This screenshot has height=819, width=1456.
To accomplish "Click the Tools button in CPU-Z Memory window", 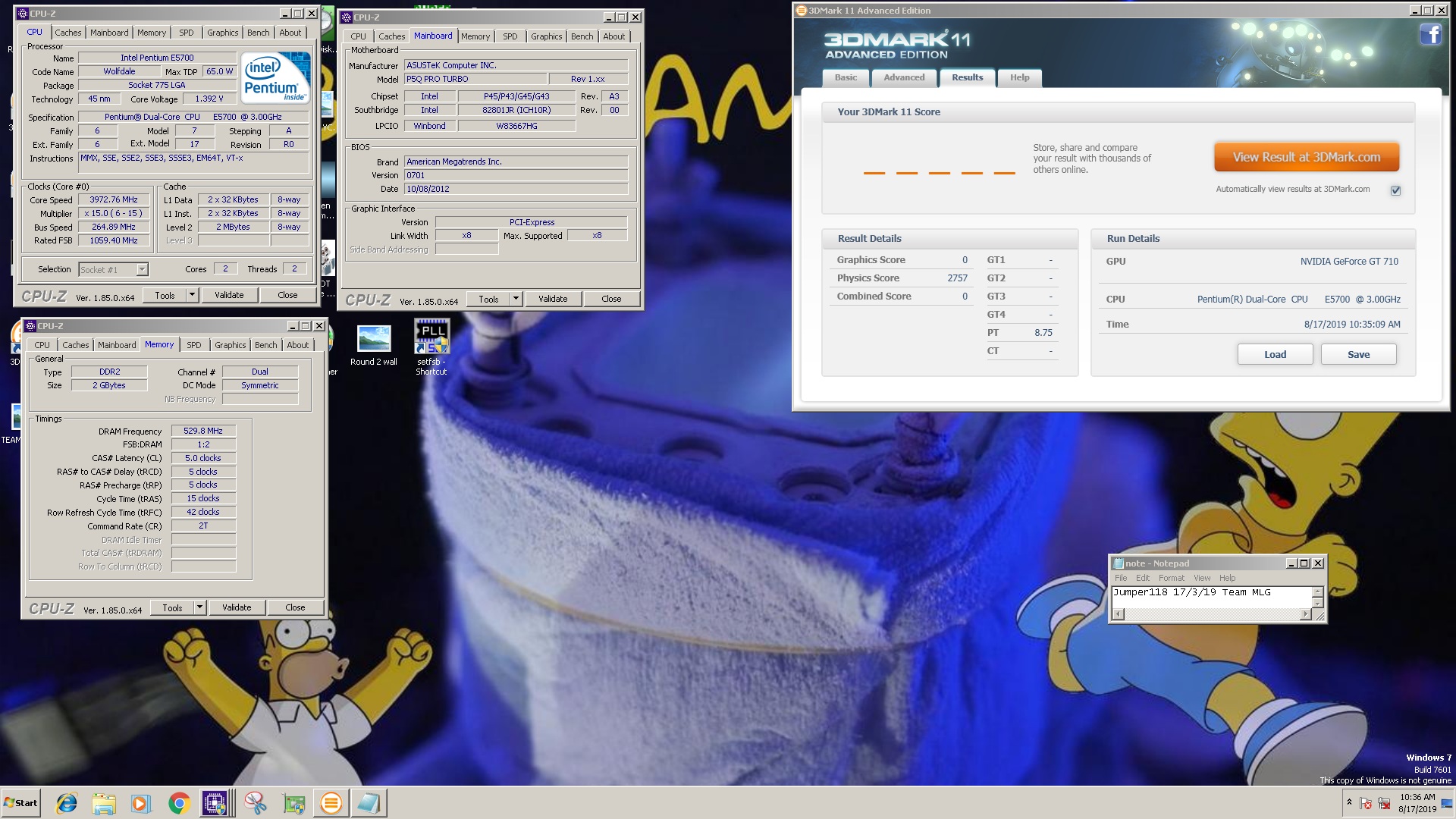I will 172,607.
